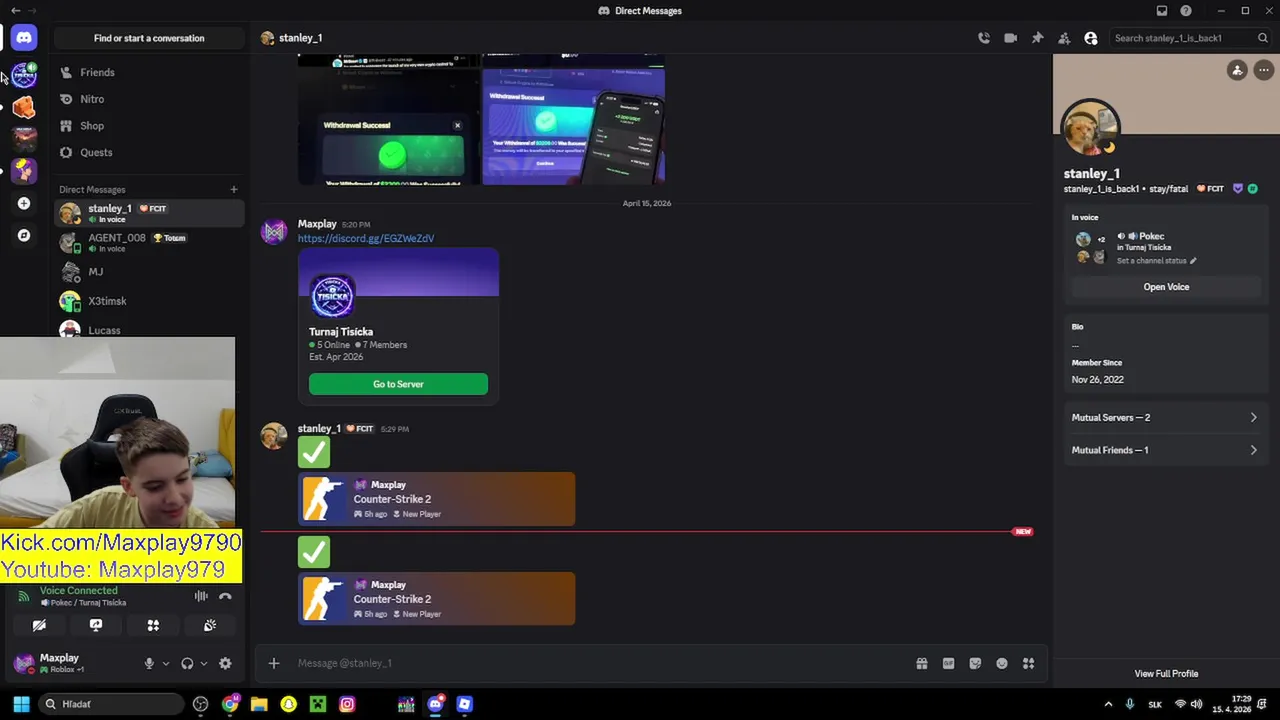Image resolution: width=1280 pixels, height=720 pixels.
Task: Click Open Voice button
Action: (1166, 287)
